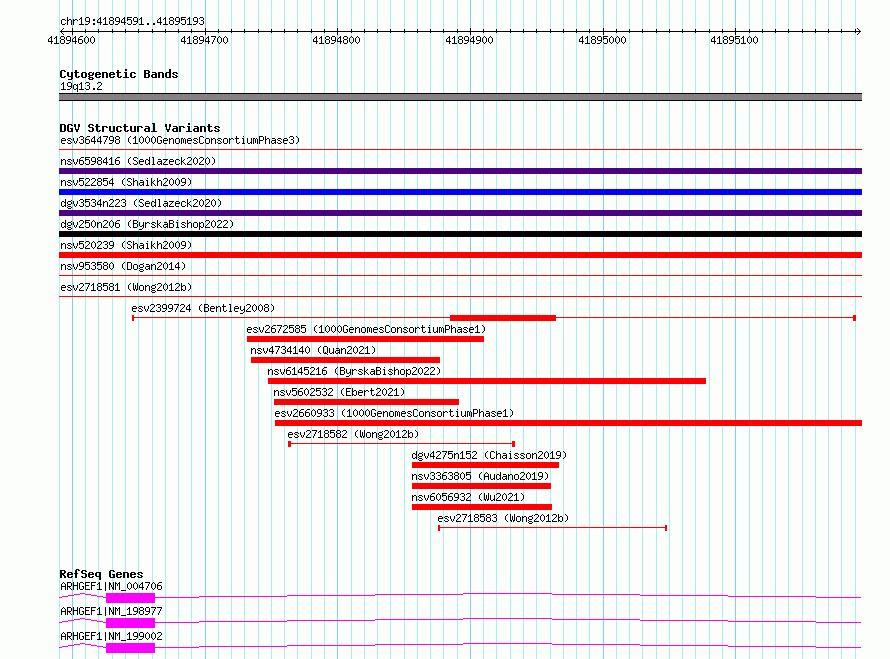Click the red bar of nsv520239
This screenshot has height=659, width=890.
point(460,255)
